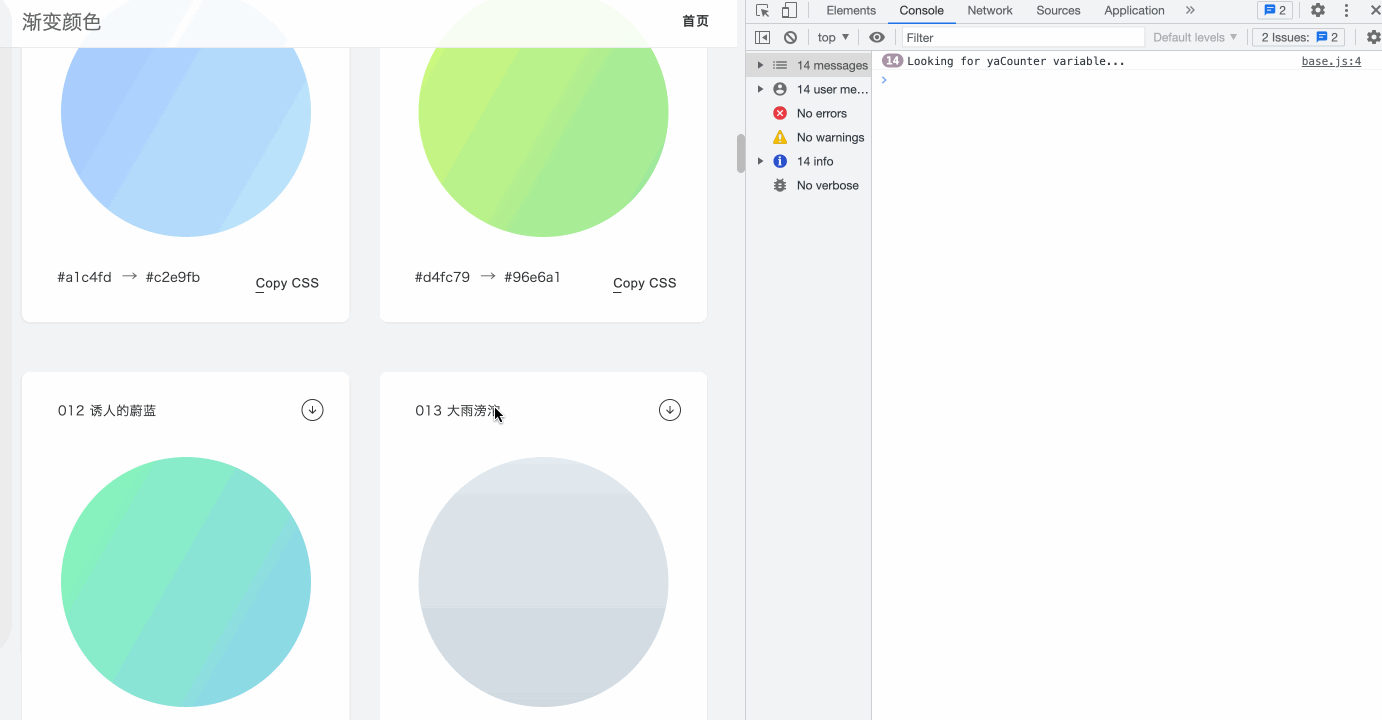Select the 14 messages sidebar row
Image resolution: width=1382 pixels, height=720 pixels.
809,65
